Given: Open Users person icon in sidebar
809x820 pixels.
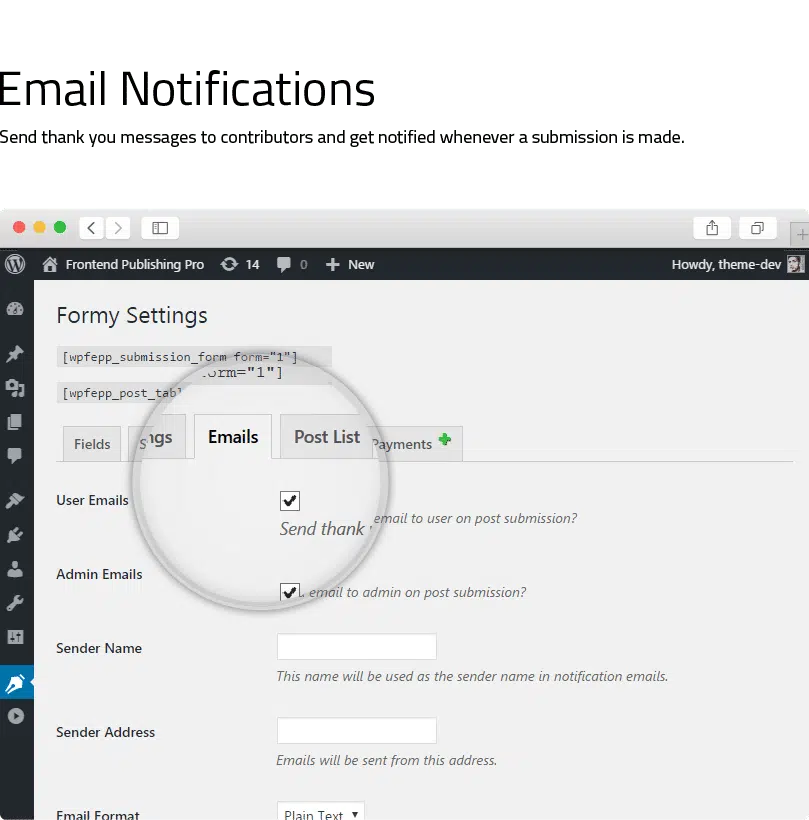Looking at the screenshot, I should pyautogui.click(x=15, y=569).
